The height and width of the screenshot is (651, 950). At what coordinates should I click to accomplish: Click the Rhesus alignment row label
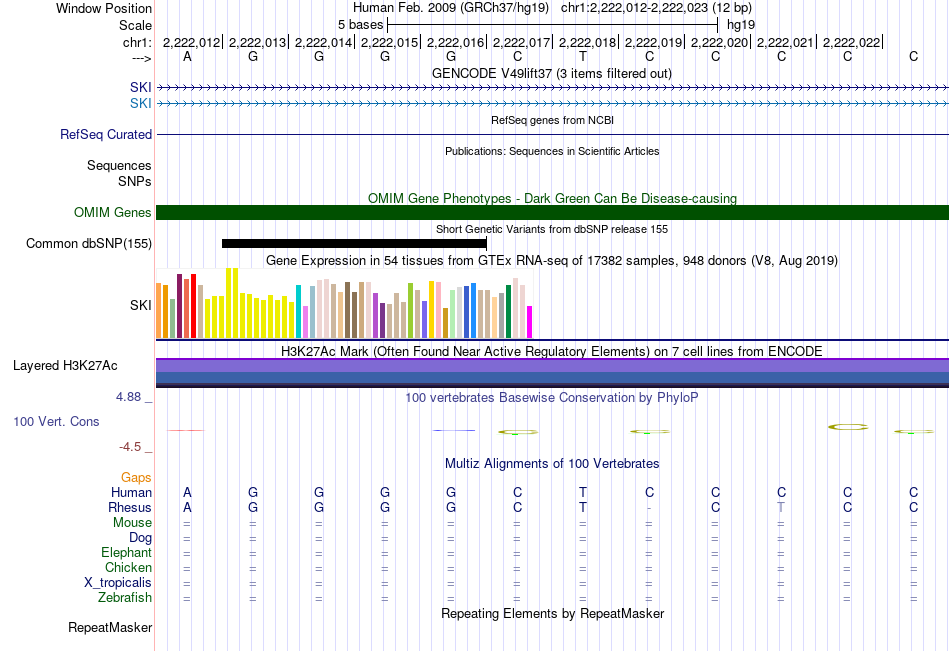click(x=130, y=507)
